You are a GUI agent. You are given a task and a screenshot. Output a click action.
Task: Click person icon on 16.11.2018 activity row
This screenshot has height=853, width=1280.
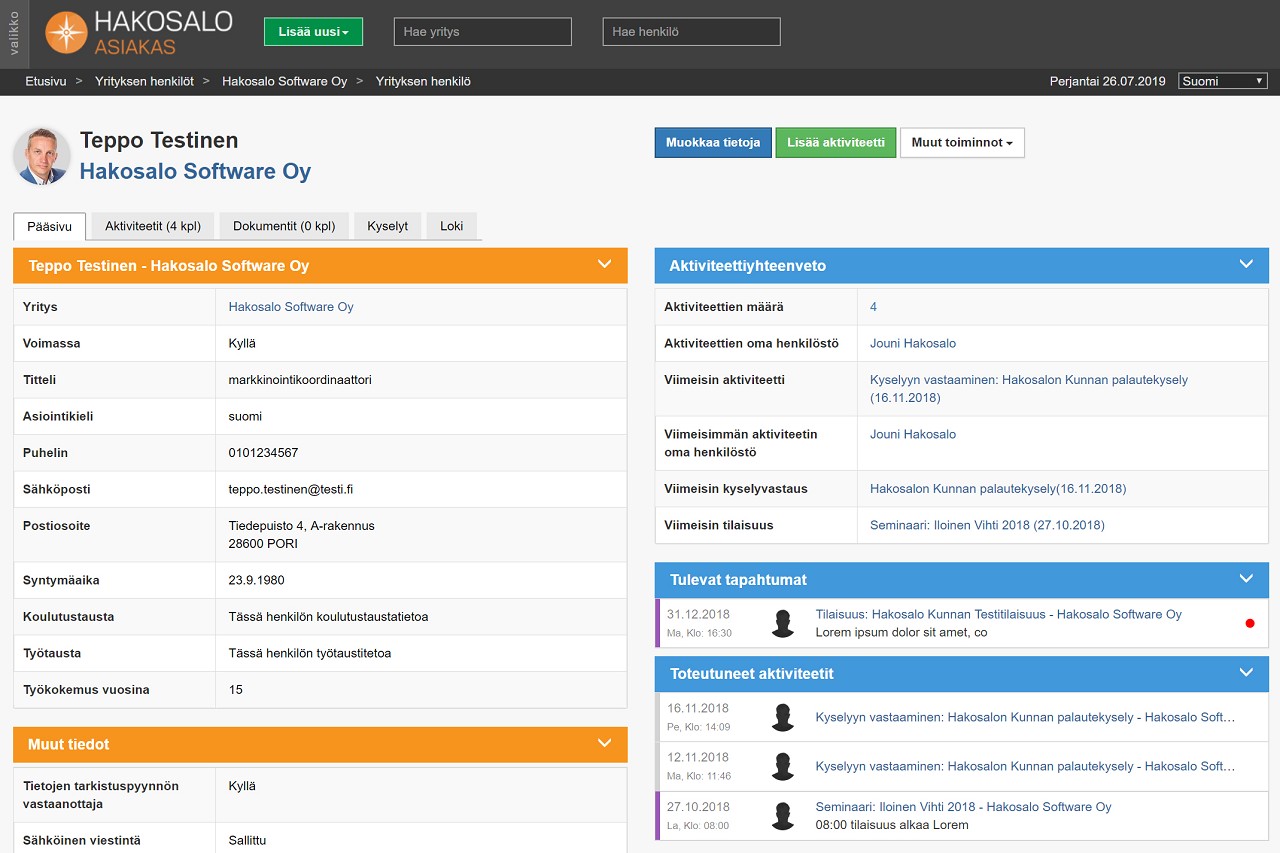coord(783,717)
